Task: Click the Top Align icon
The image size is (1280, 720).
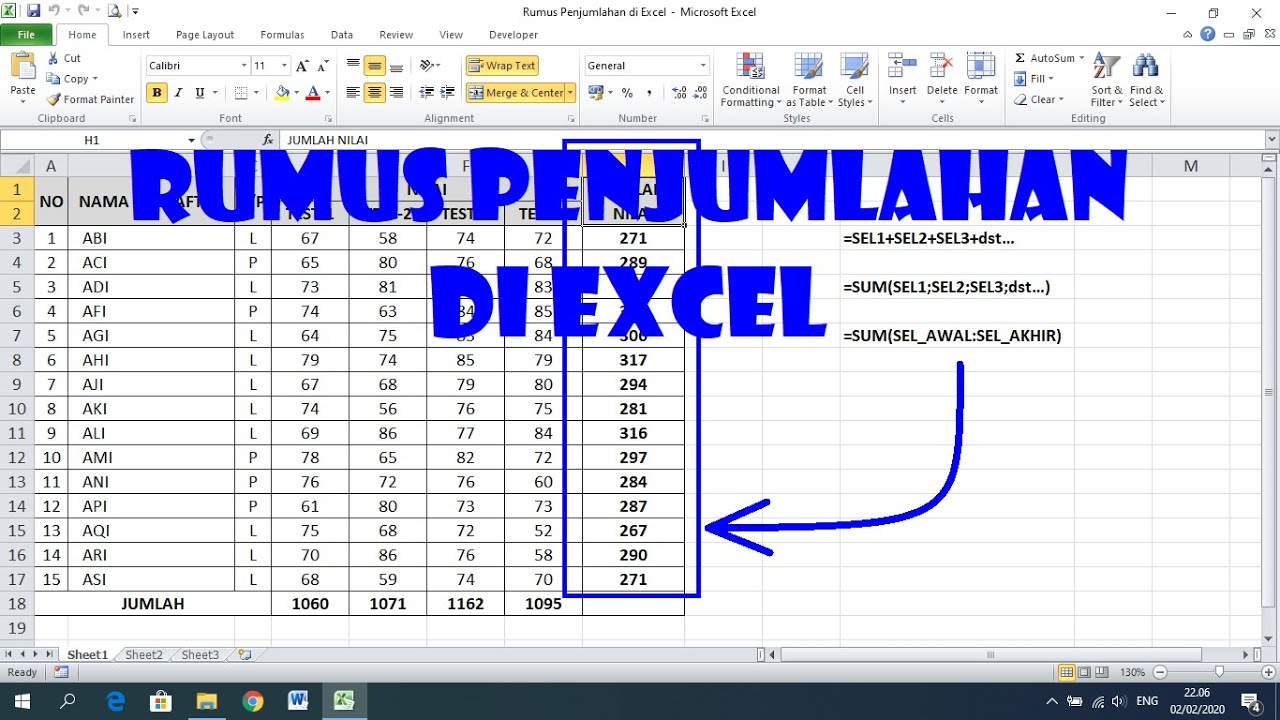Action: 353,65
